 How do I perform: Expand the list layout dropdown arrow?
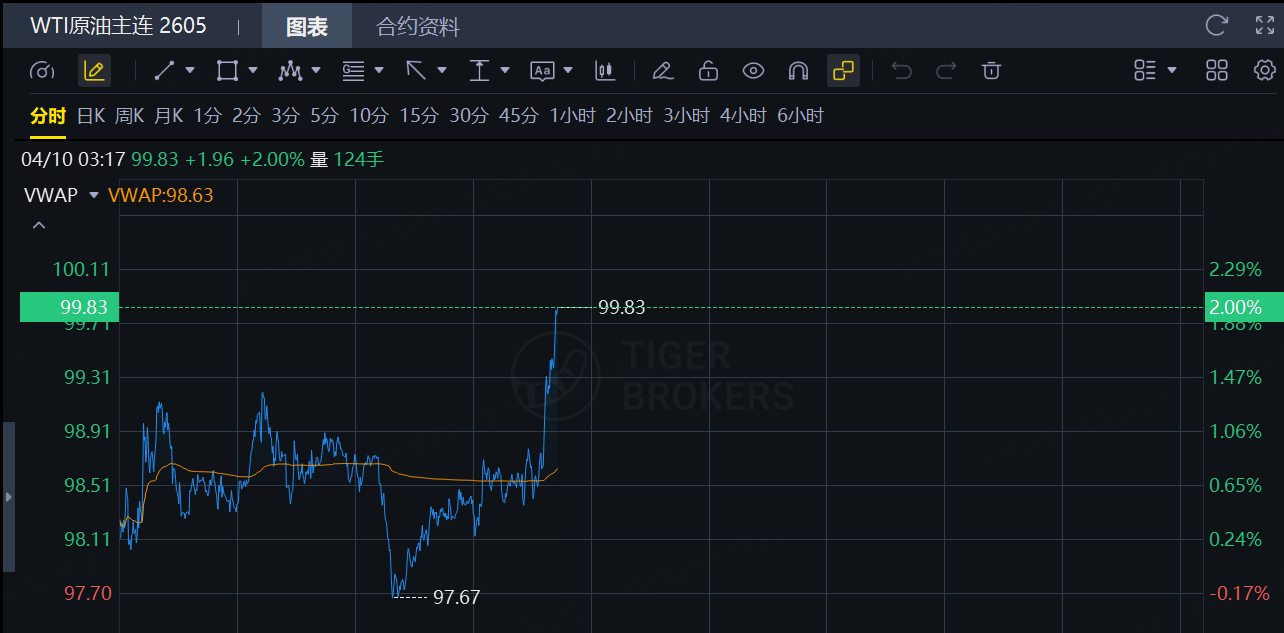click(x=1172, y=71)
